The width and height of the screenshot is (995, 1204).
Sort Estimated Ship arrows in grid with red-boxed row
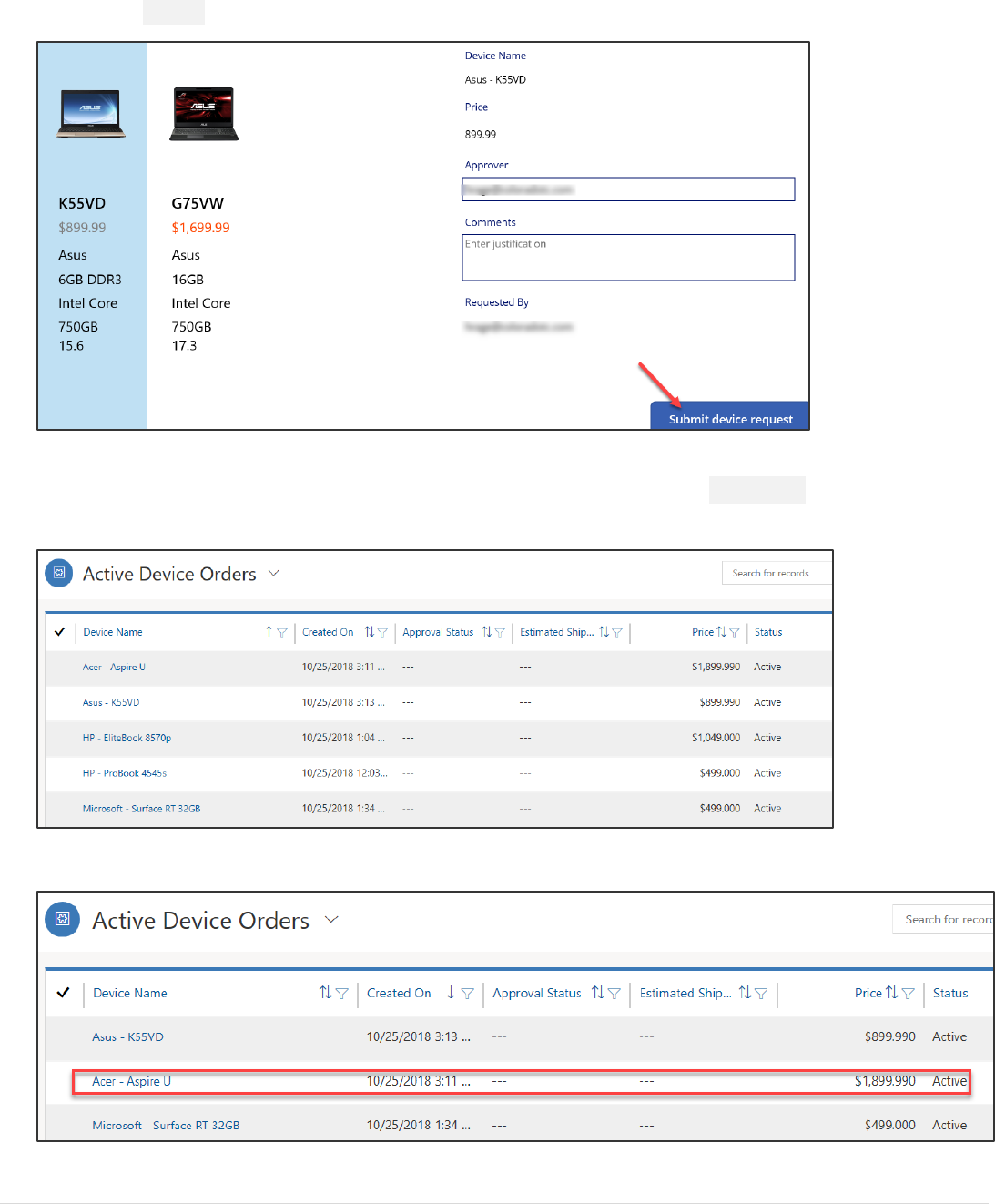click(745, 993)
